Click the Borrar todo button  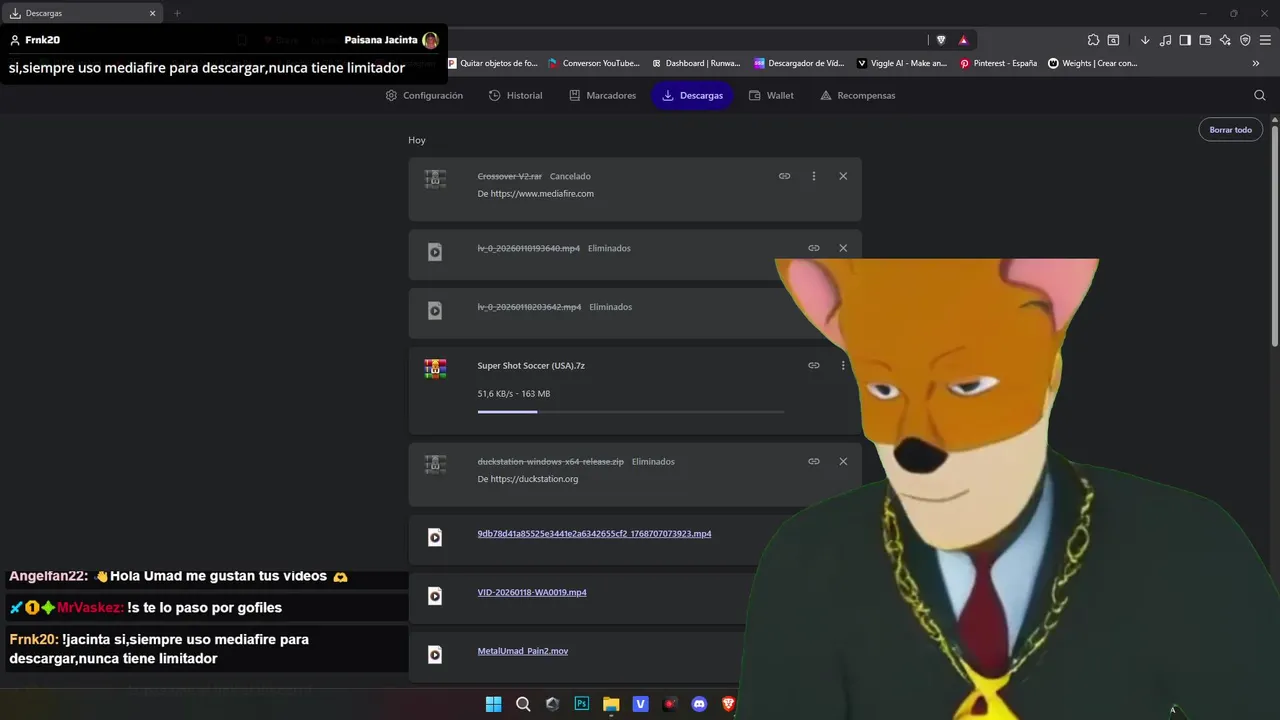coord(1230,130)
